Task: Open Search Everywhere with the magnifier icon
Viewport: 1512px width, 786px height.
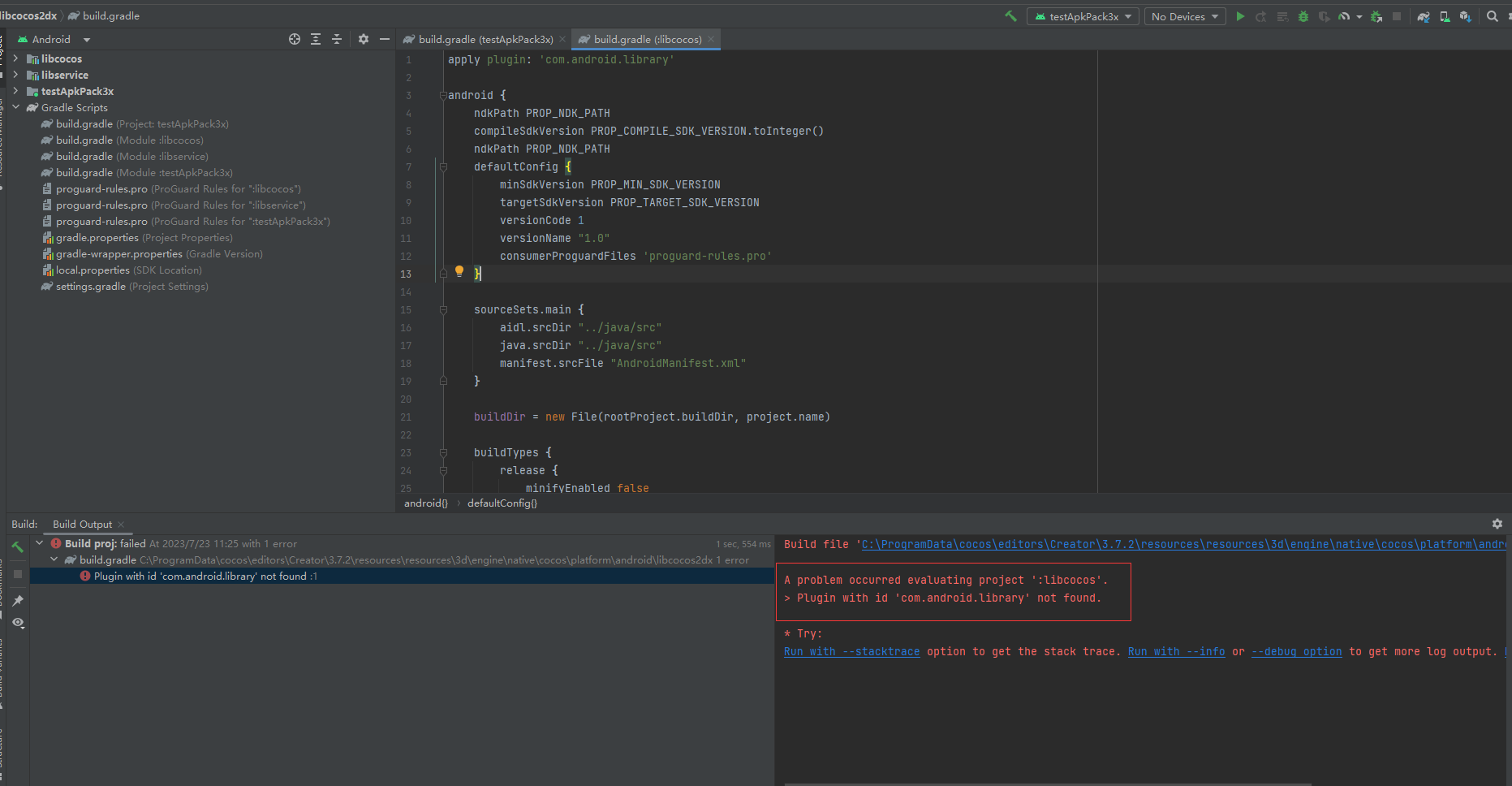Action: pos(1493,15)
